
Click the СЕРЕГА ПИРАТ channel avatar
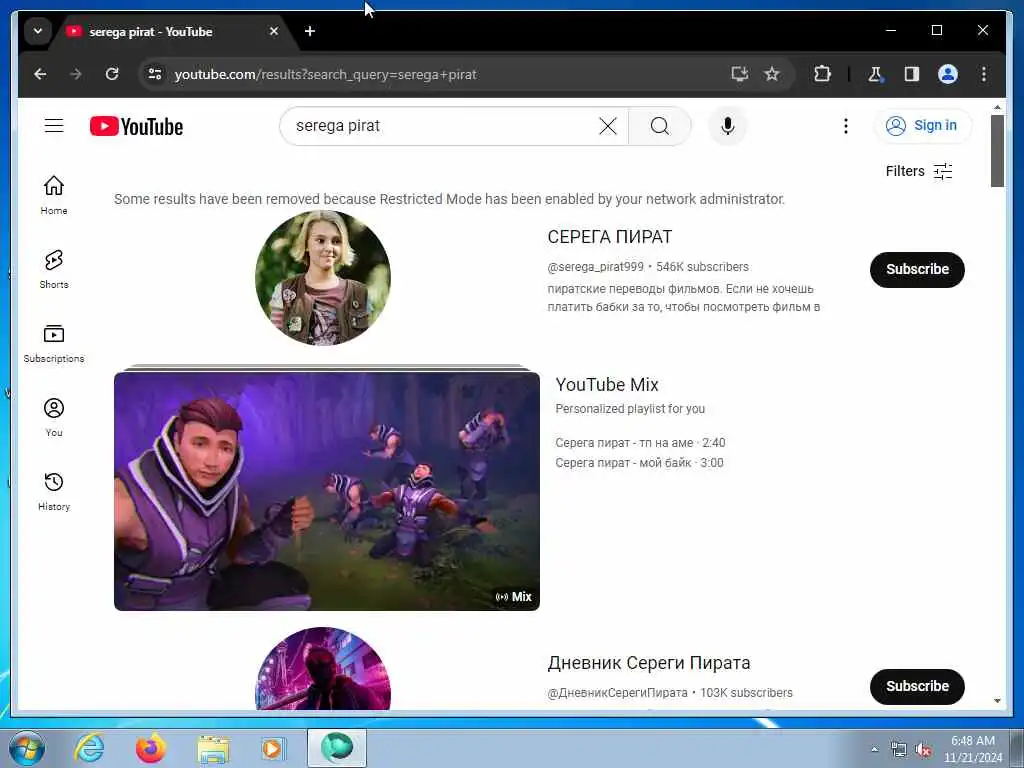(x=323, y=278)
